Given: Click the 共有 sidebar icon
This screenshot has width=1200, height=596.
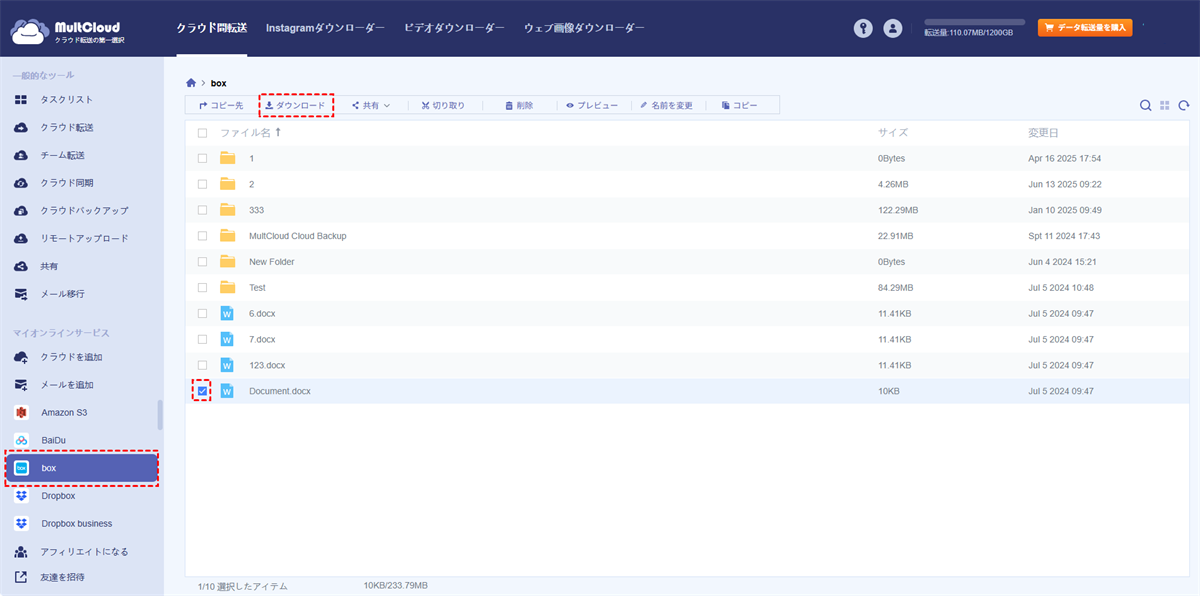Looking at the screenshot, I should coord(21,267).
